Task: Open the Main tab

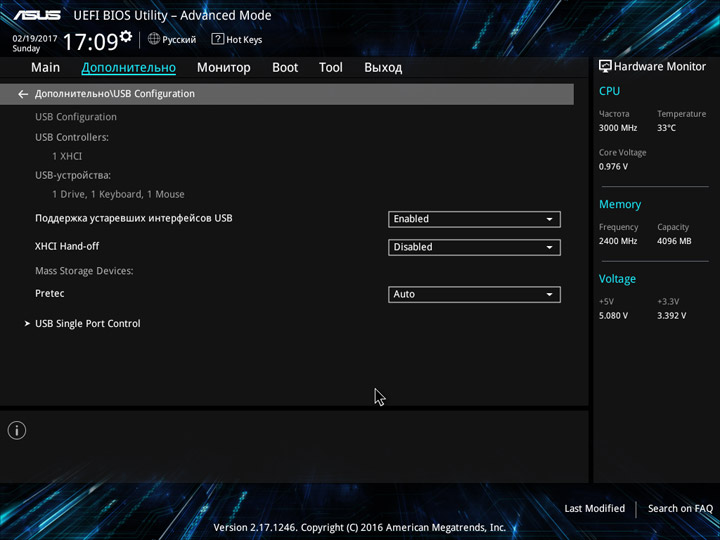Action: point(45,68)
